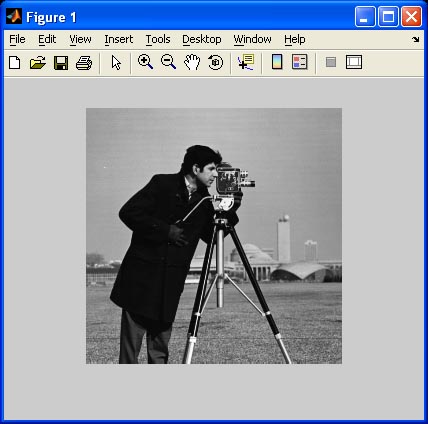Turn on the Data Cursor tool
The image size is (428, 424).
point(246,62)
